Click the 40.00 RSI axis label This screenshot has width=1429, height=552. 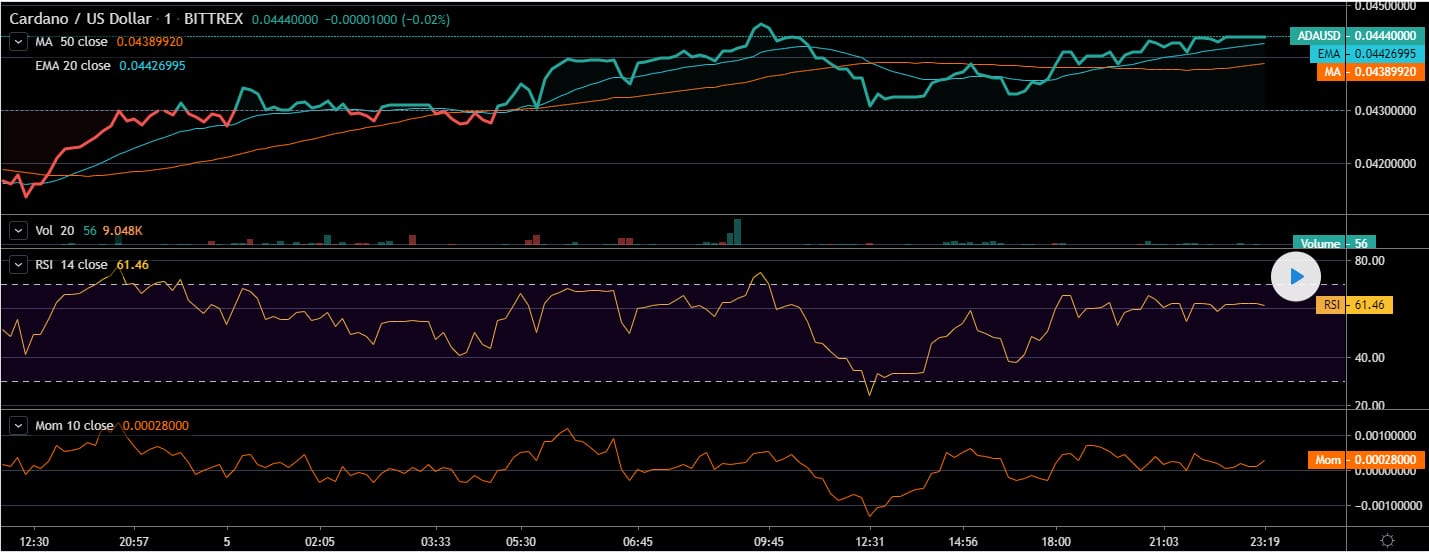pyautogui.click(x=1371, y=357)
